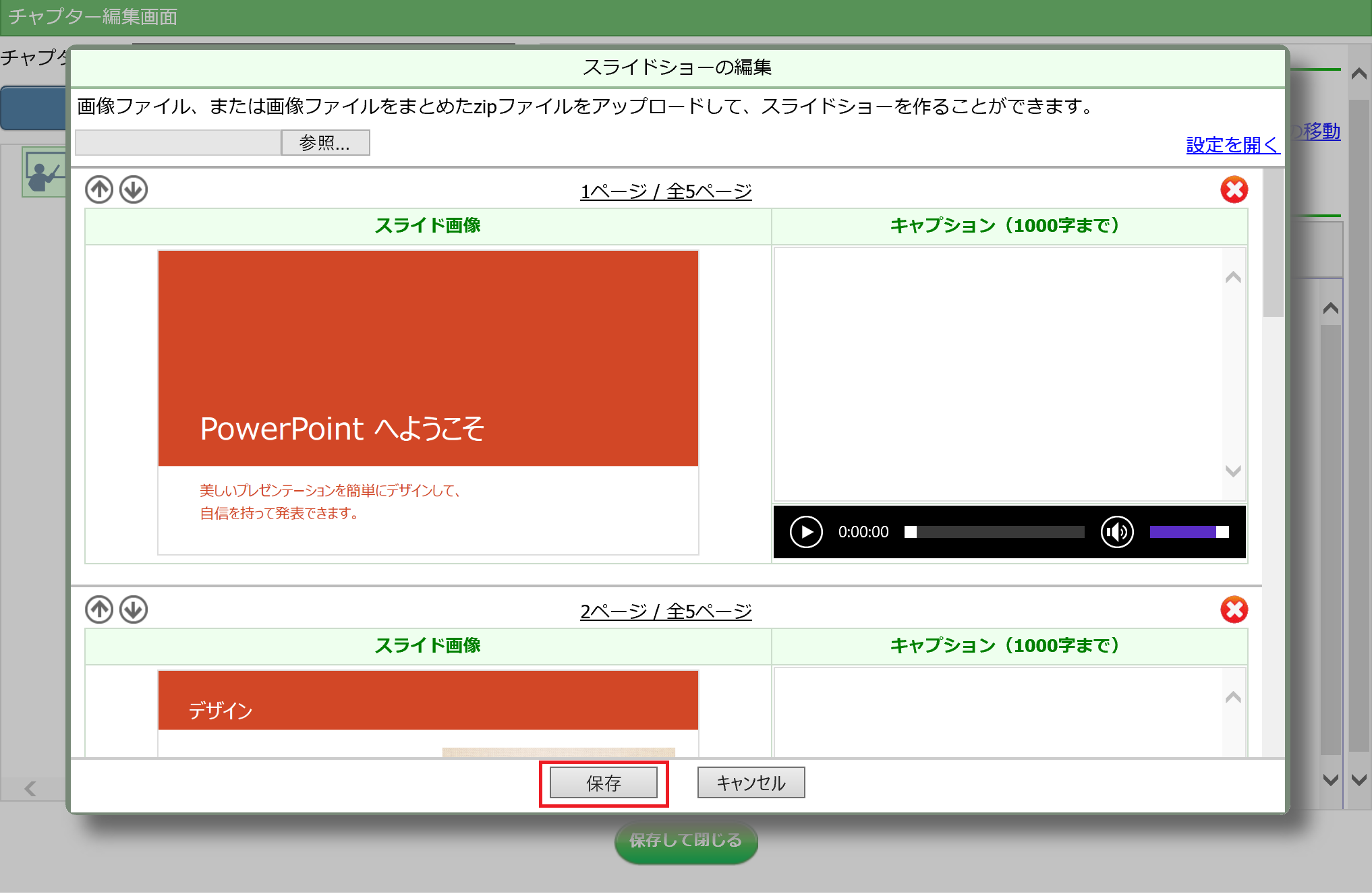Click the presenter icon in the background page
1372x894 pixels.
(45, 172)
